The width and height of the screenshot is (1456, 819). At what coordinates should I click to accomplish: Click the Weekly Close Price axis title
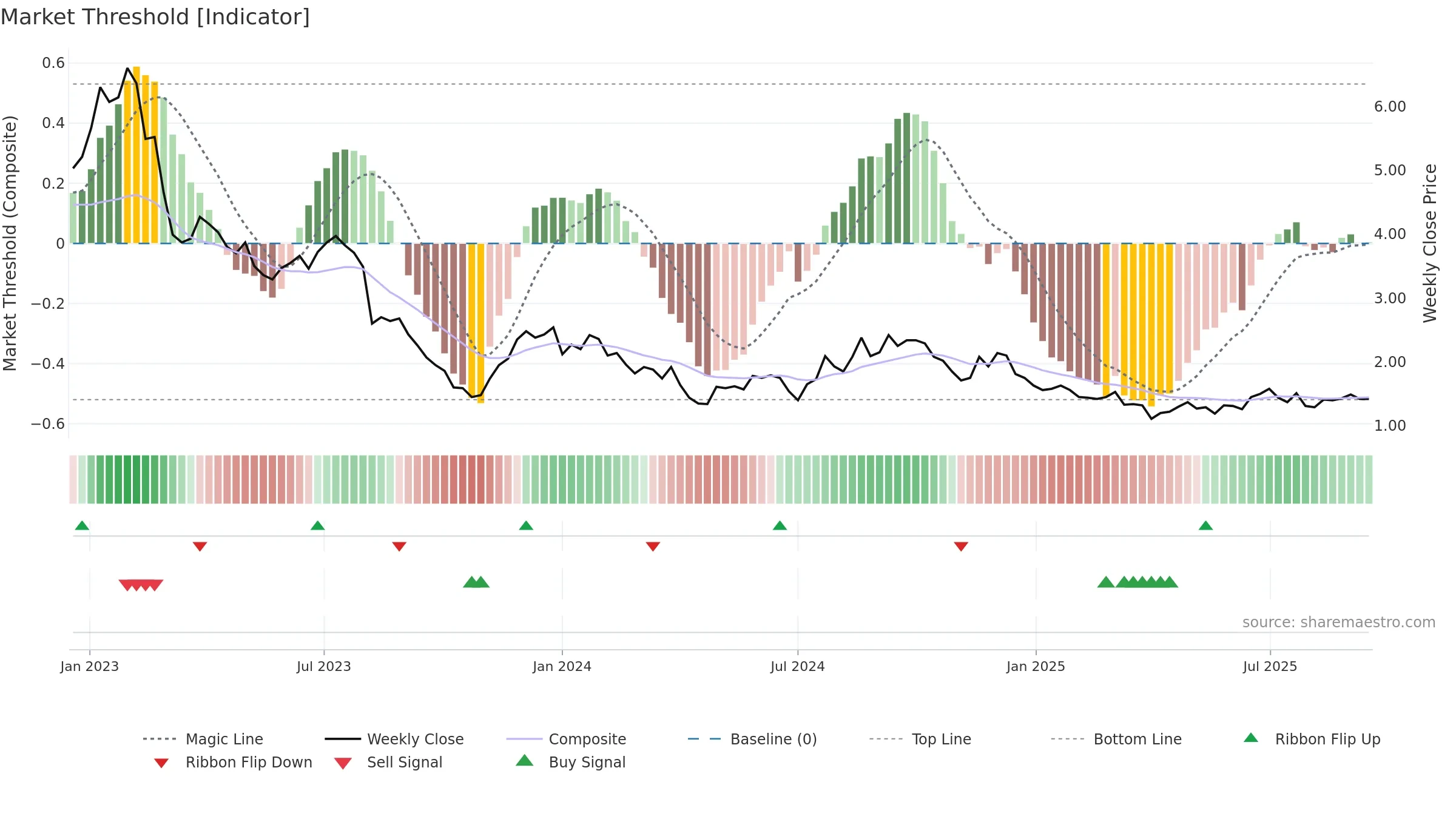coord(1430,243)
